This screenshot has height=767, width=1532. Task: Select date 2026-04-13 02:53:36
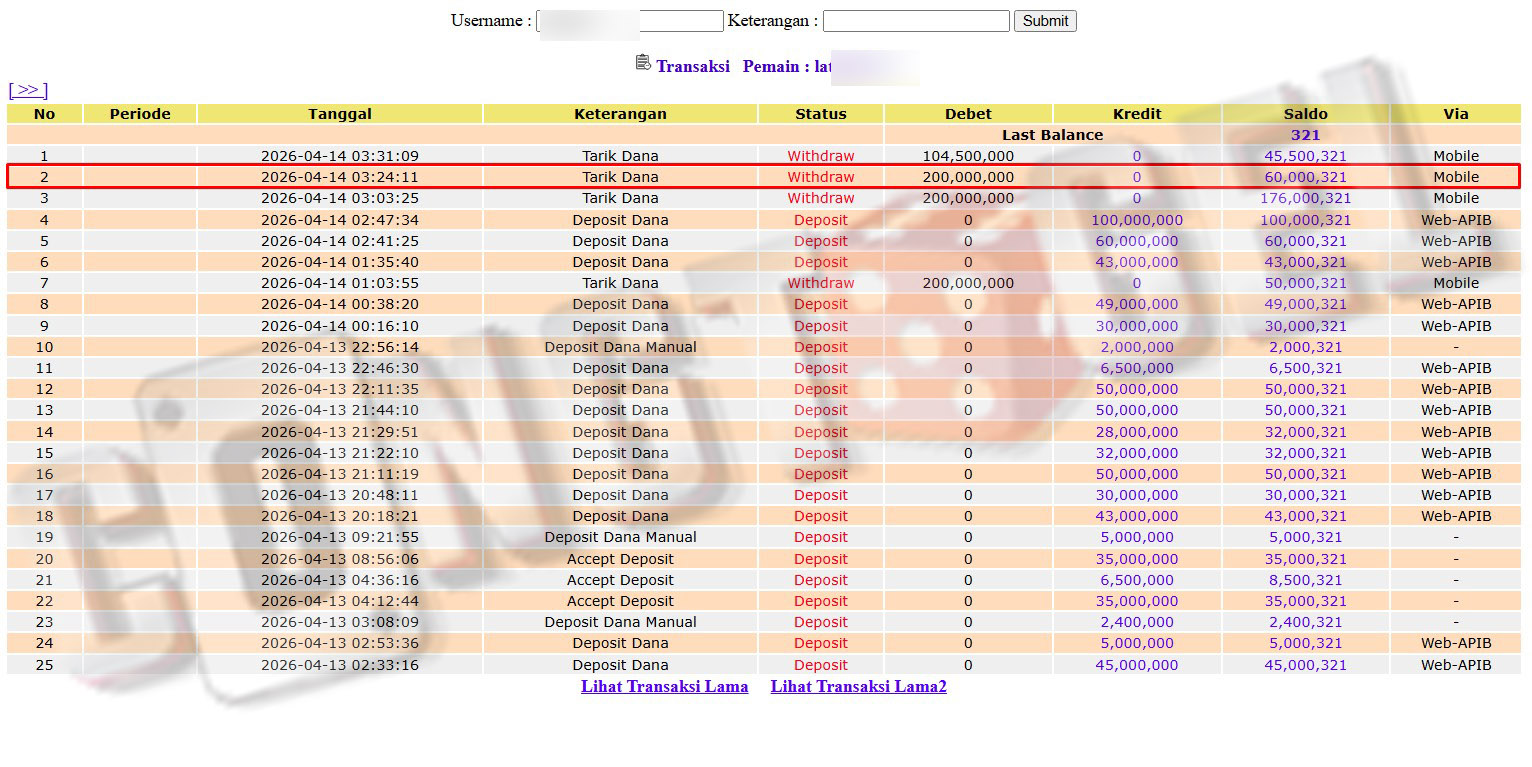click(x=340, y=643)
